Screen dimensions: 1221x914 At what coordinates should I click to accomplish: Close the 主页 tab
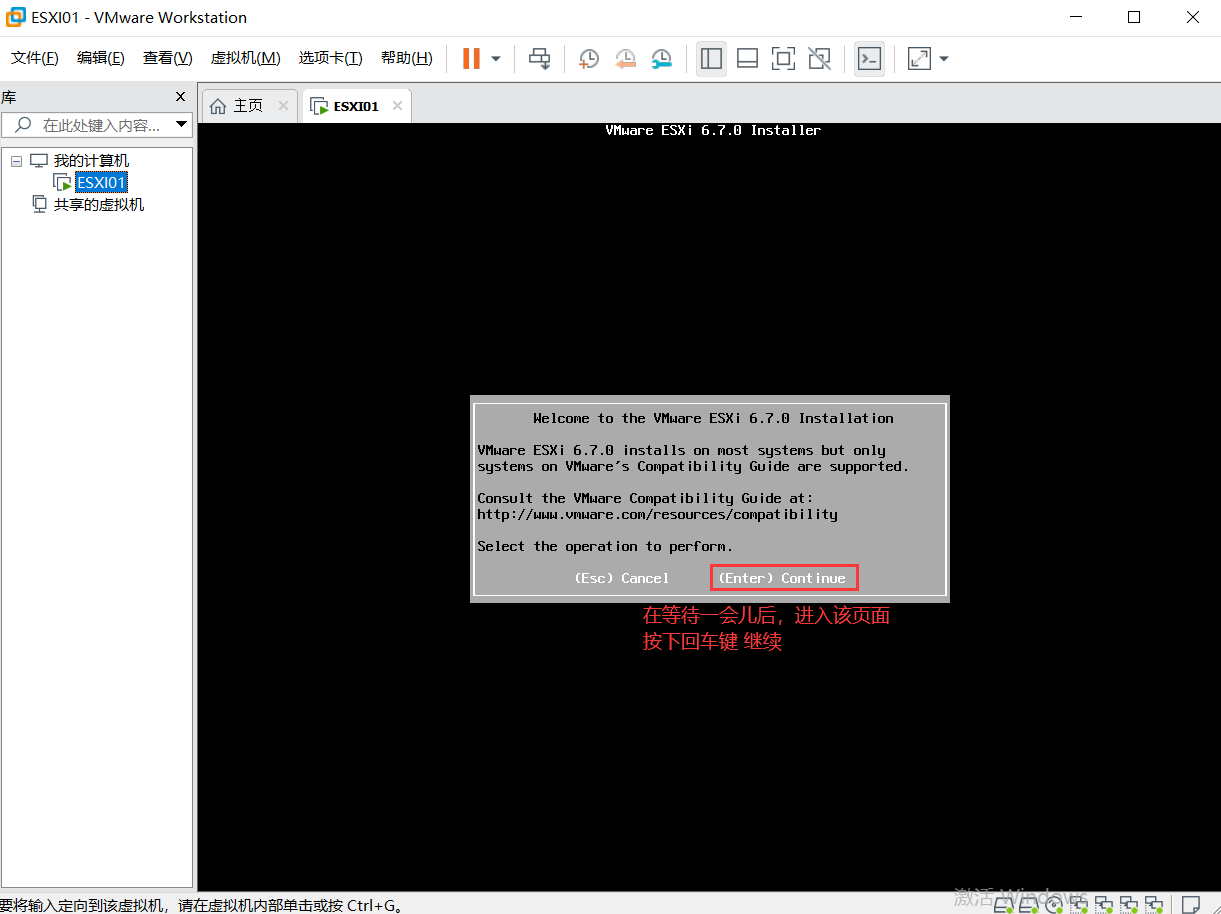[283, 106]
